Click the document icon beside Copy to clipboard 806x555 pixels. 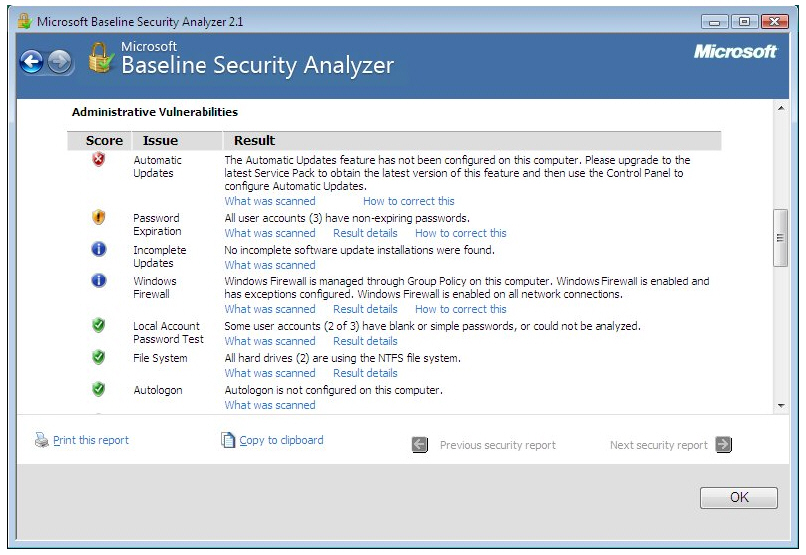point(228,439)
